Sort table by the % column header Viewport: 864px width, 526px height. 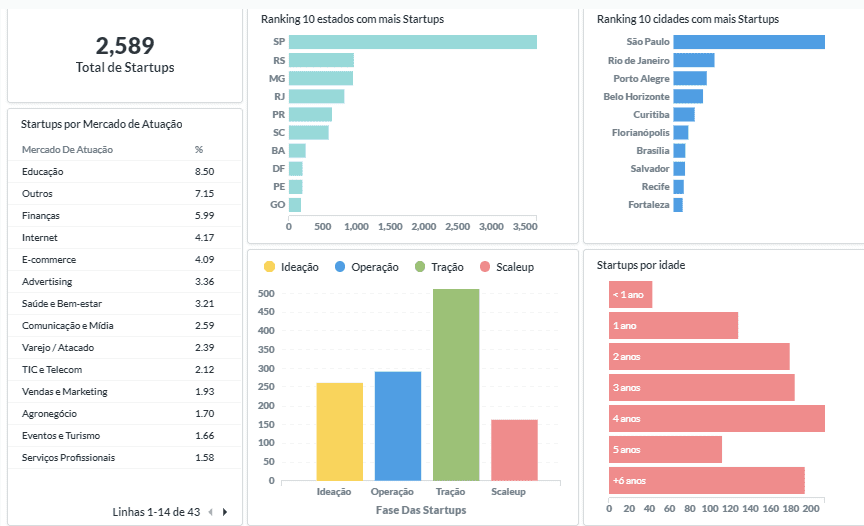199,150
